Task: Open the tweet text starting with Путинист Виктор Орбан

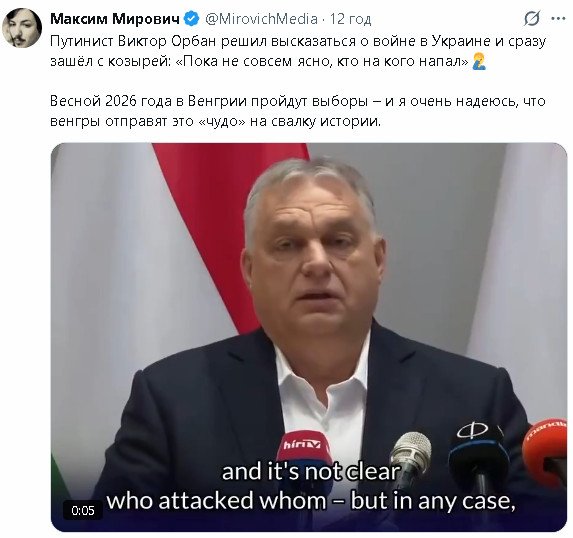Action: (298, 51)
